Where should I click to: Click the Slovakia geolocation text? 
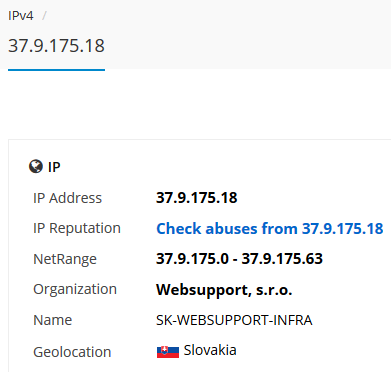point(210,350)
